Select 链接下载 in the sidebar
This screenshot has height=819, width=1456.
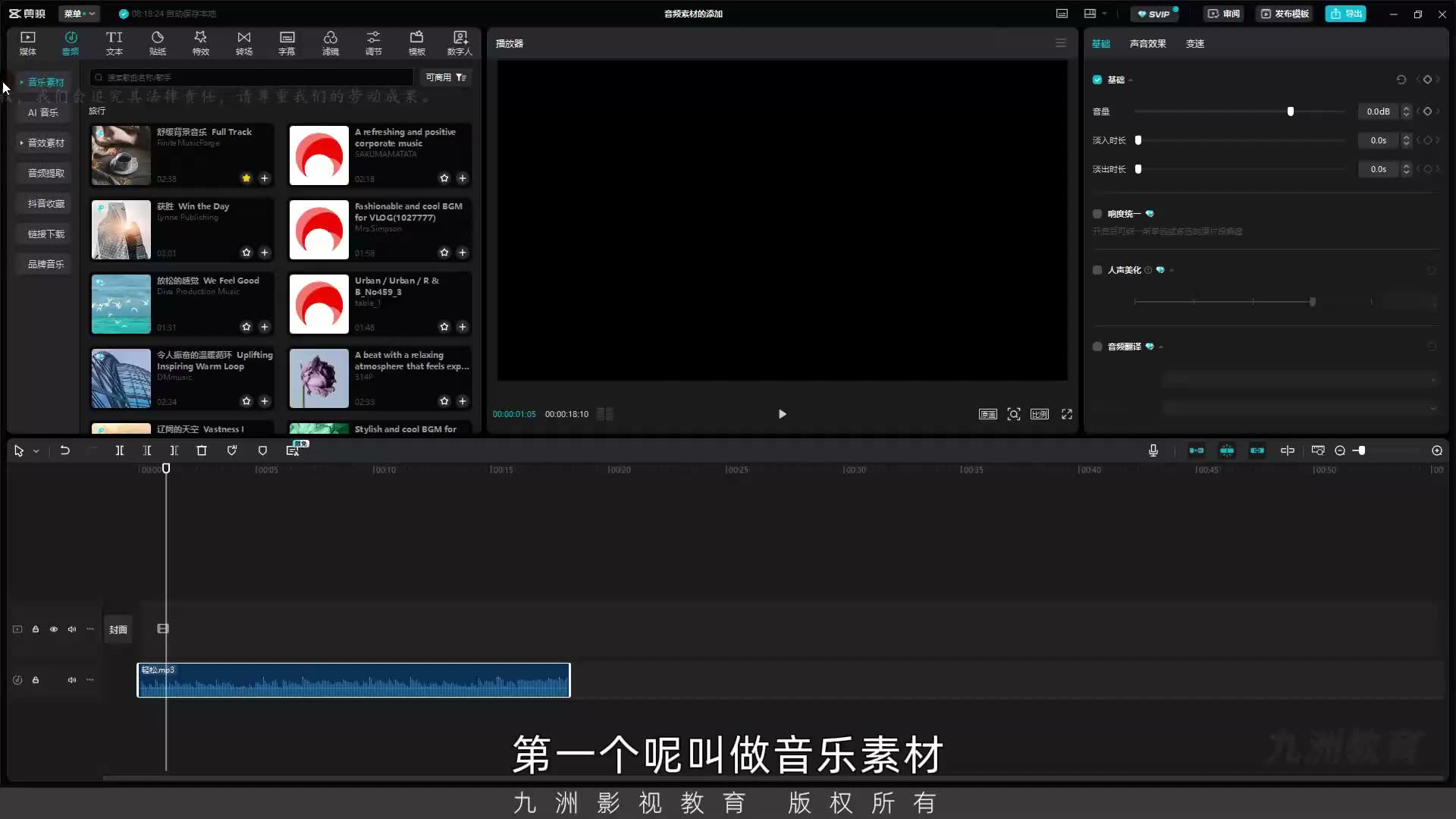click(45, 234)
